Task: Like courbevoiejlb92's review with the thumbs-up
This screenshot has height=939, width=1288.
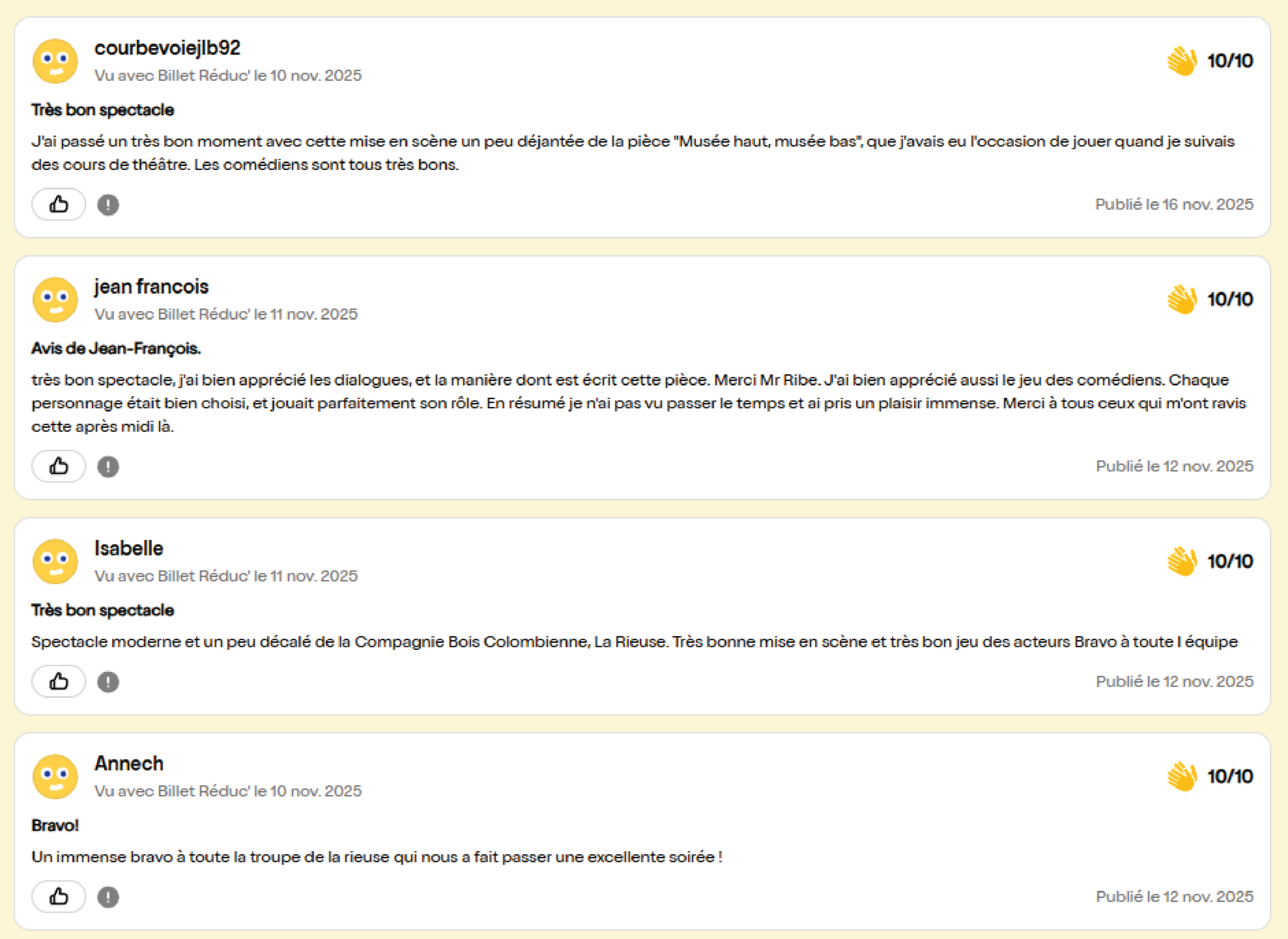Action: click(x=58, y=204)
